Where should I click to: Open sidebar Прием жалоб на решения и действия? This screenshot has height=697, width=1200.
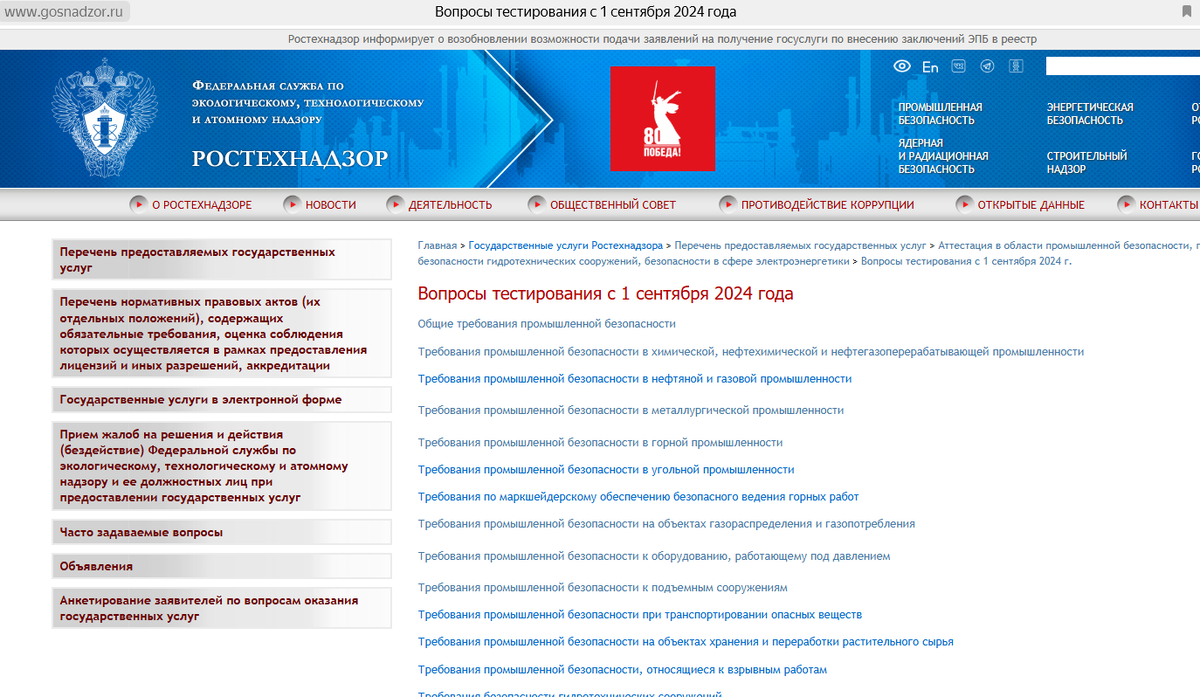click(222, 466)
